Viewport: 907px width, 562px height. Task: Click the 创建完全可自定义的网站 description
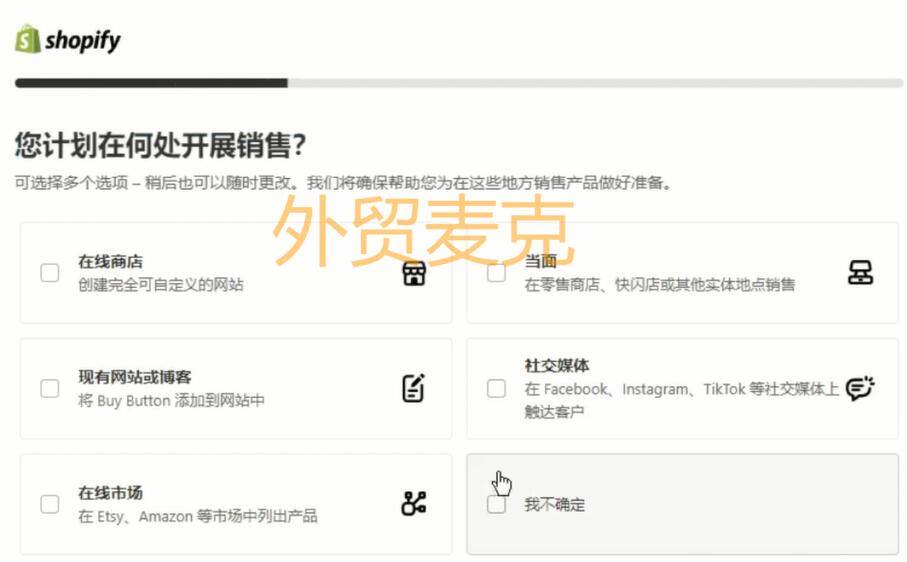[x=161, y=284]
